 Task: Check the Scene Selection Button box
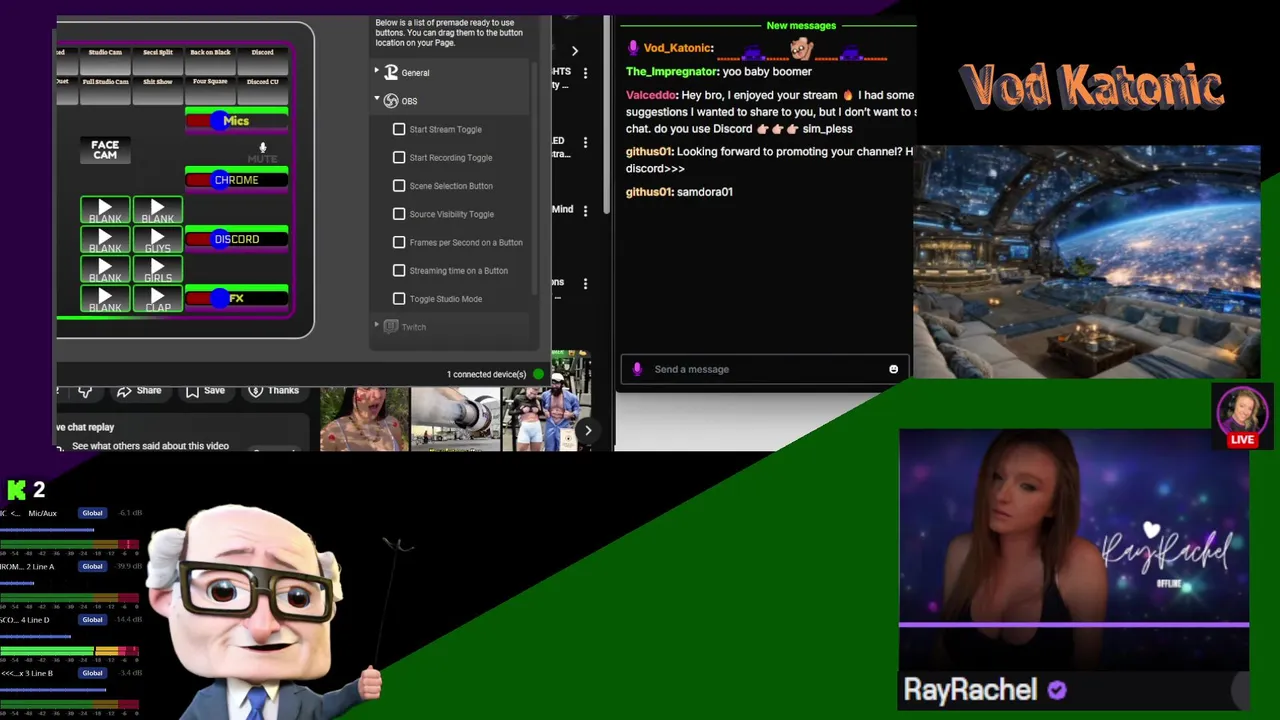click(x=399, y=186)
